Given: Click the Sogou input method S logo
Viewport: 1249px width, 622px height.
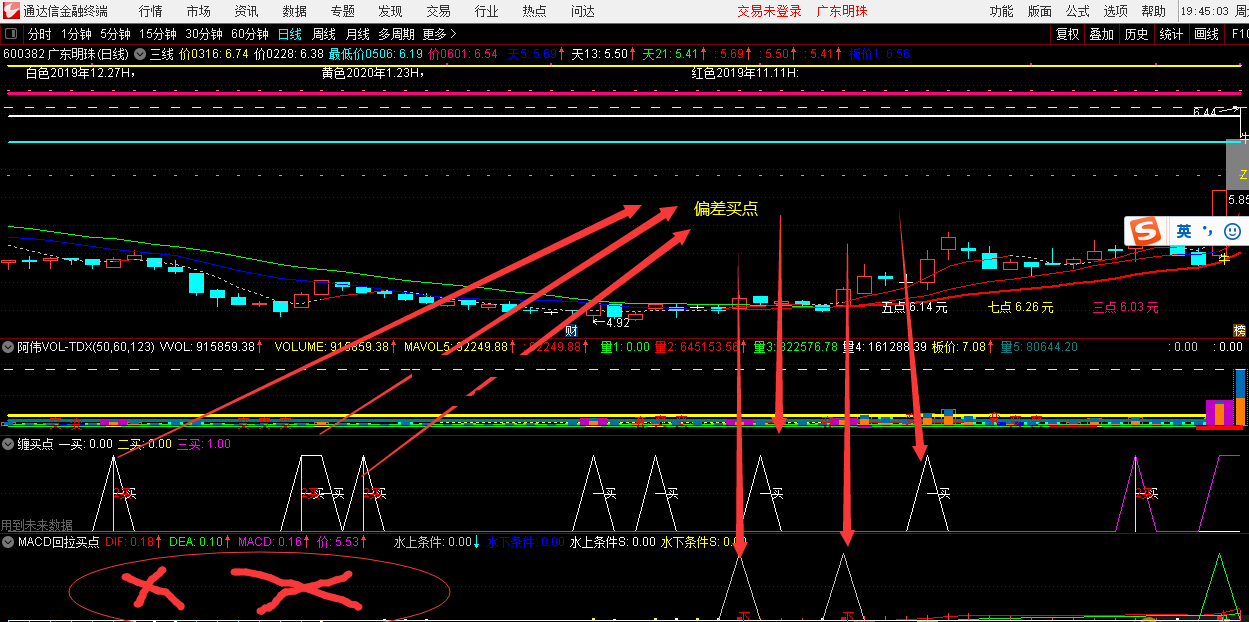Looking at the screenshot, I should point(1143,231).
